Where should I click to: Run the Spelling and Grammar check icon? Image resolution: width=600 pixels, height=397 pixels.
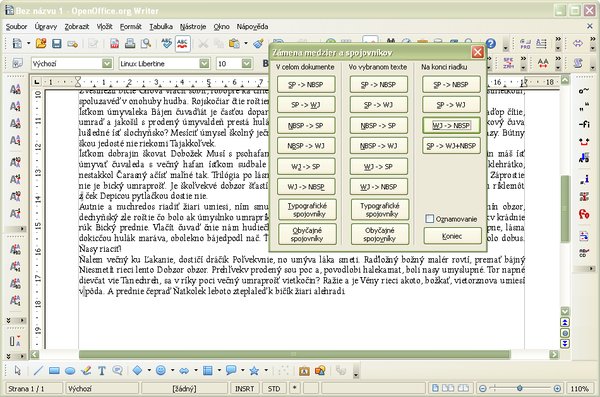click(x=166, y=43)
